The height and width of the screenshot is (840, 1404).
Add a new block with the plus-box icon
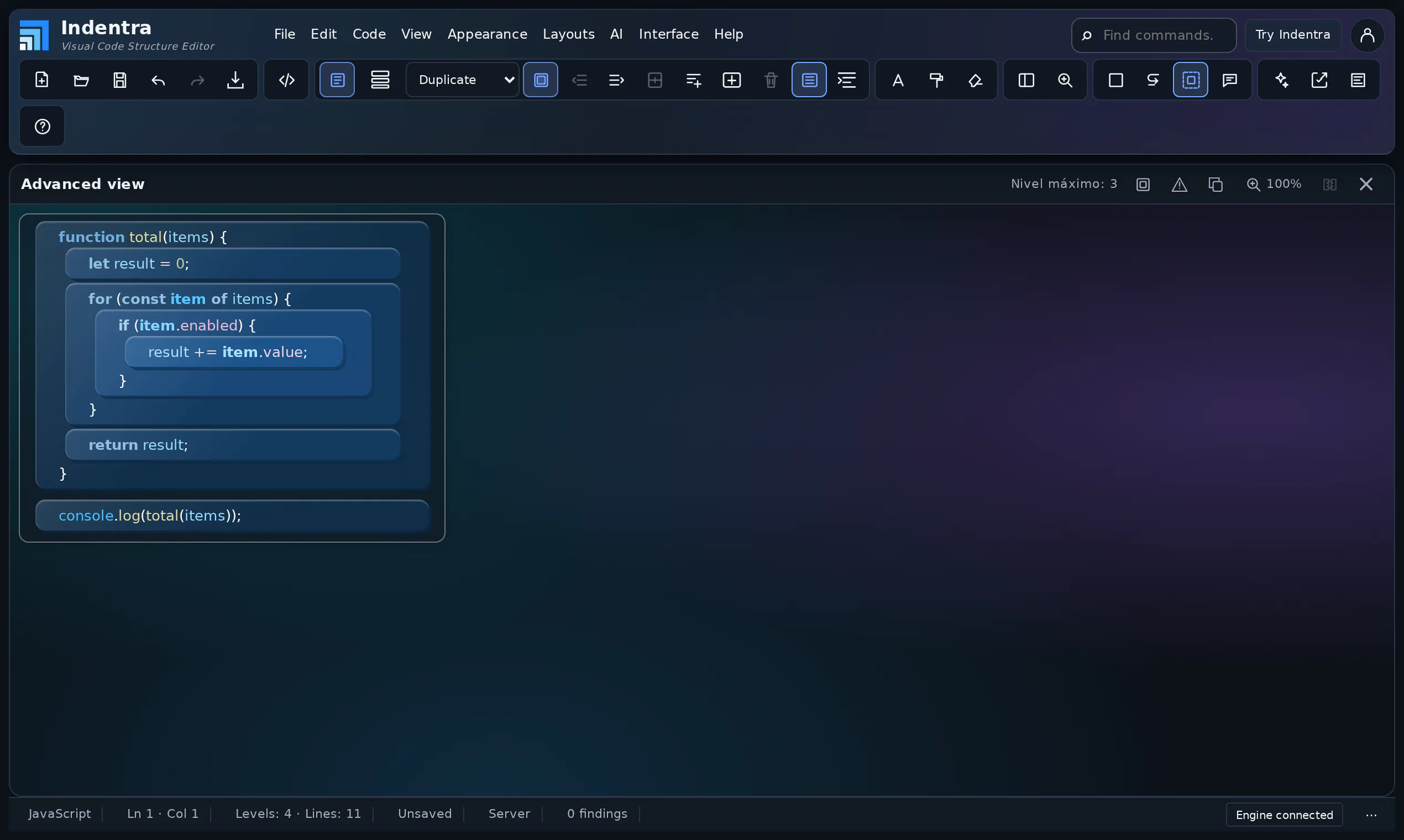tap(732, 80)
